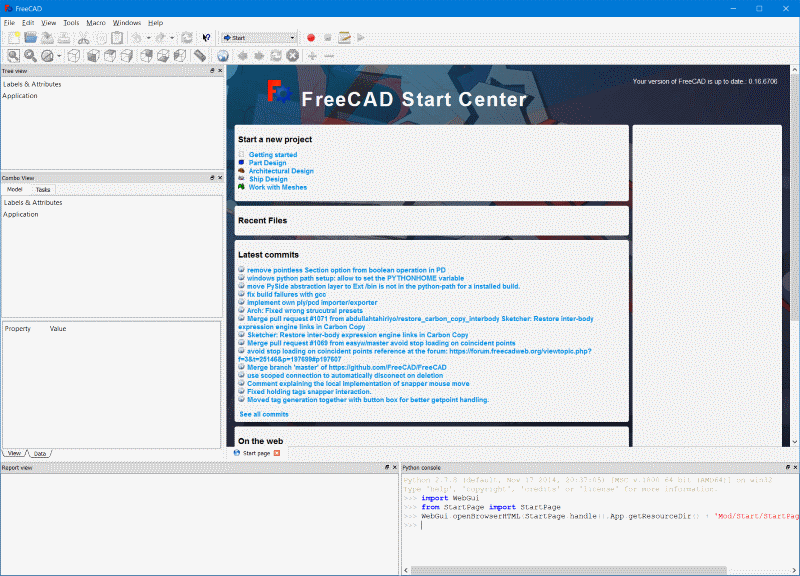This screenshot has width=800, height=576.
Task: Open the Getting started link
Action: pos(273,155)
